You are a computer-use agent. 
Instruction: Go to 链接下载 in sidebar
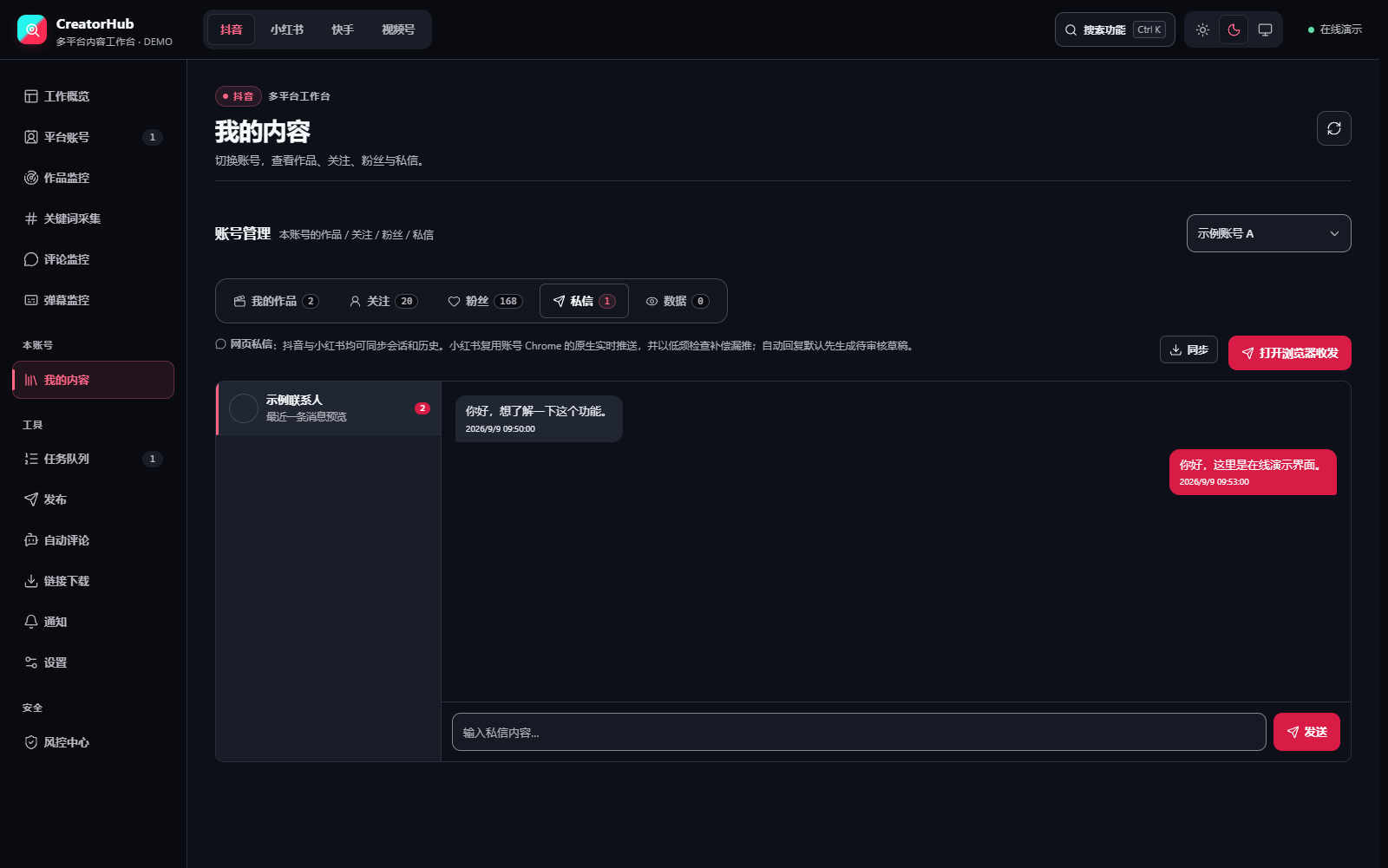[x=93, y=581]
